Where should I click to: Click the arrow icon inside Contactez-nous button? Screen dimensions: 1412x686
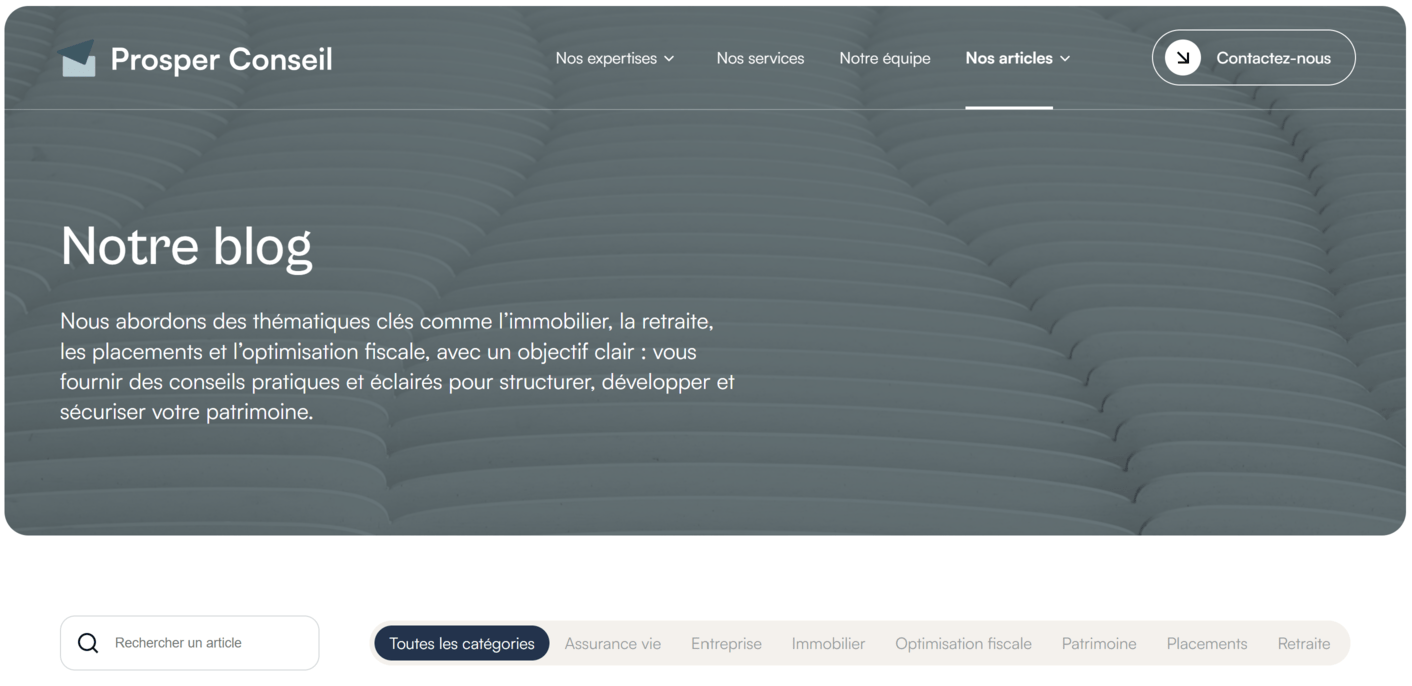pos(1182,57)
